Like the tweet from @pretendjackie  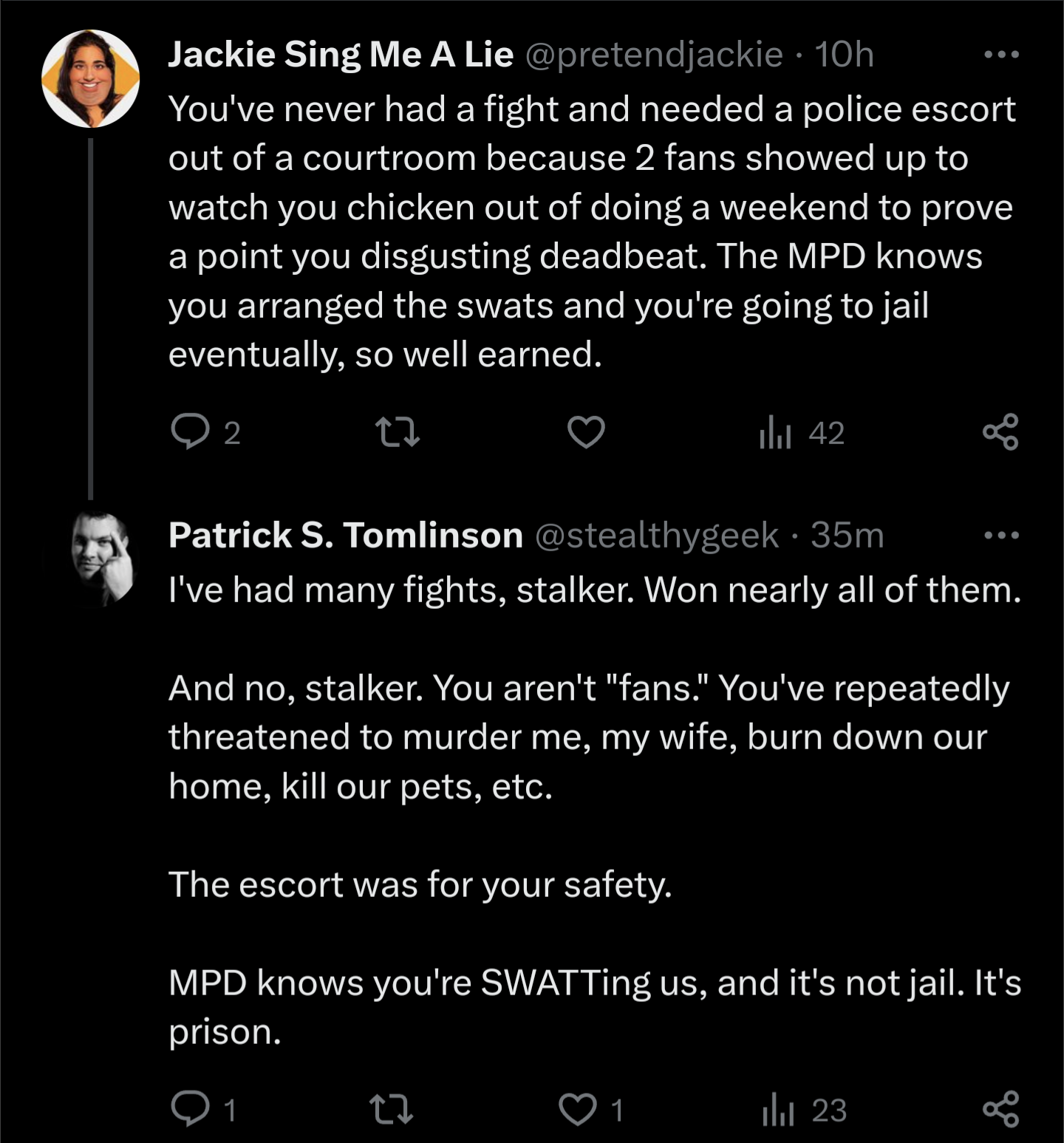pyautogui.click(x=586, y=432)
